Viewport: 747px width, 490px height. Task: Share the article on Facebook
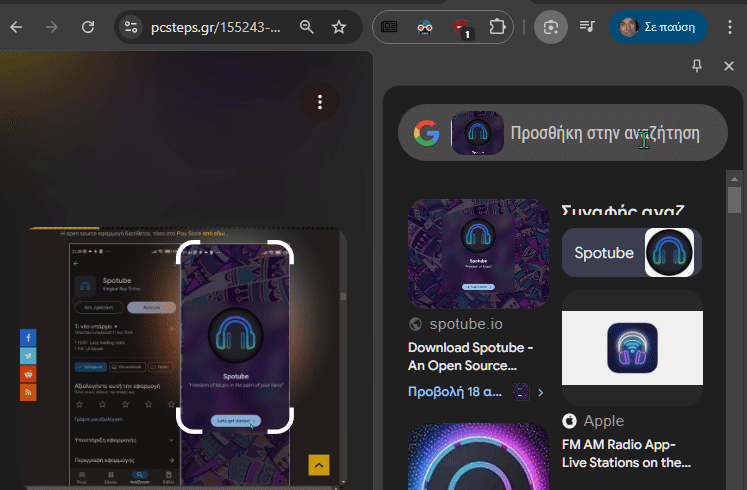(x=28, y=338)
